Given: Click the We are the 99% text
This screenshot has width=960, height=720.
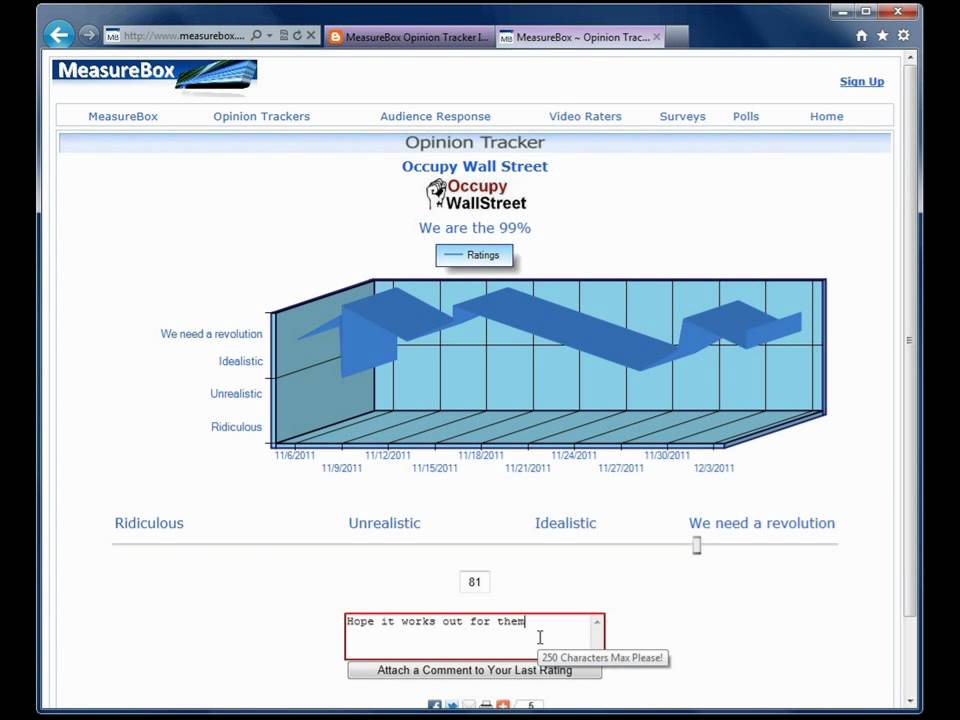Looking at the screenshot, I should [x=474, y=228].
